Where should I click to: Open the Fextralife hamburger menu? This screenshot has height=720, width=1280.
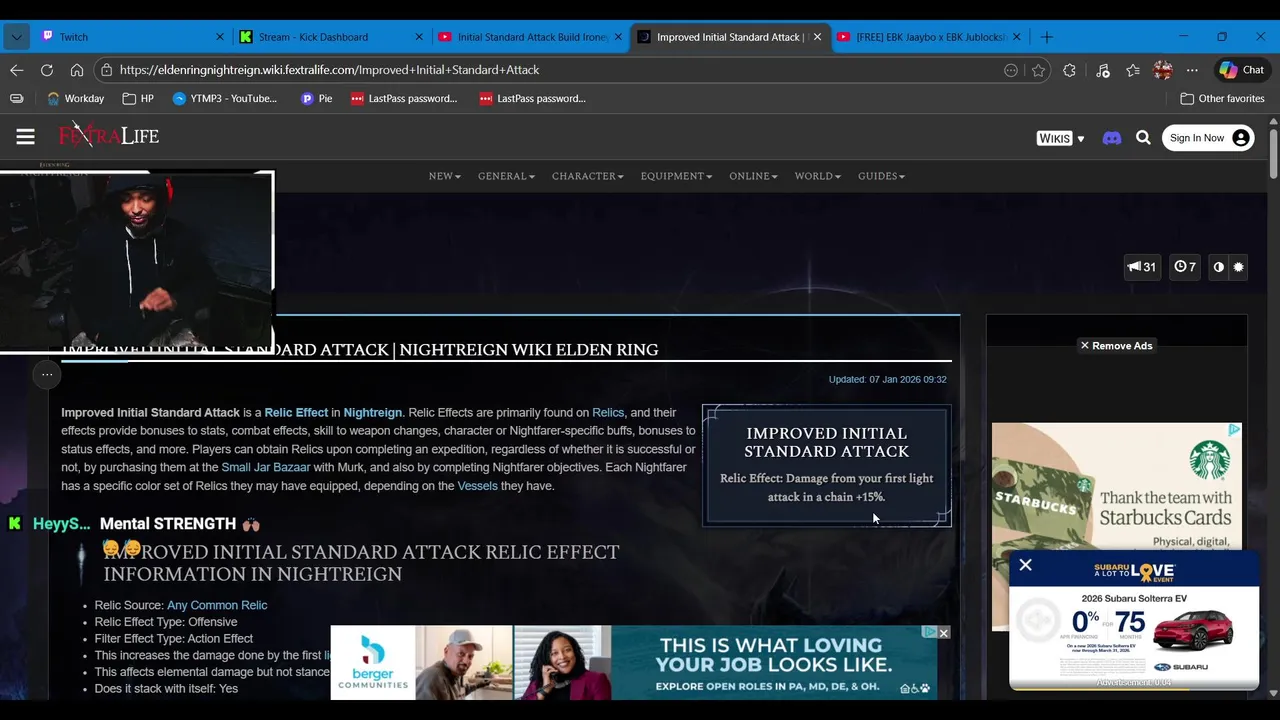pyautogui.click(x=25, y=137)
